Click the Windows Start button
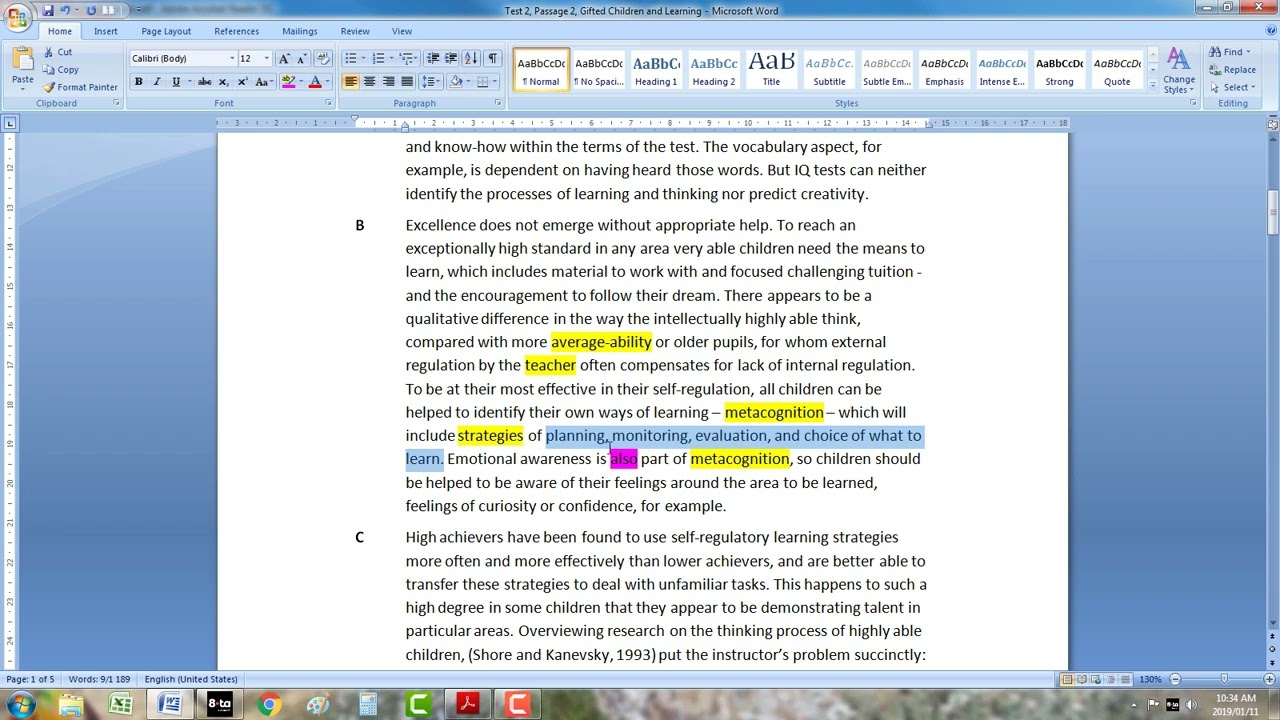Viewport: 1280px width, 720px height. [21, 705]
